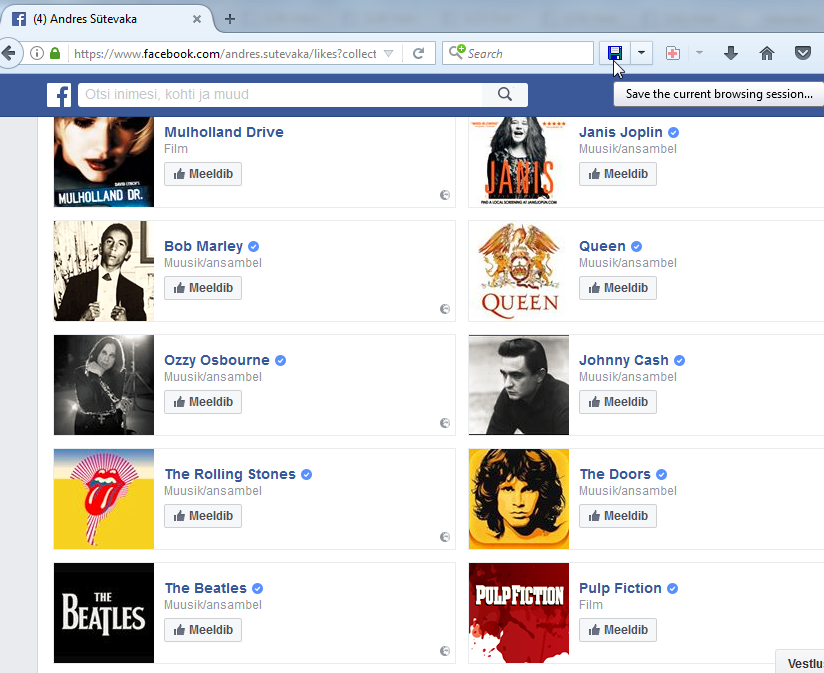Viewport: 824px width, 673px height.
Task: Click Meeldib under Pulp Fiction
Action: coord(618,630)
